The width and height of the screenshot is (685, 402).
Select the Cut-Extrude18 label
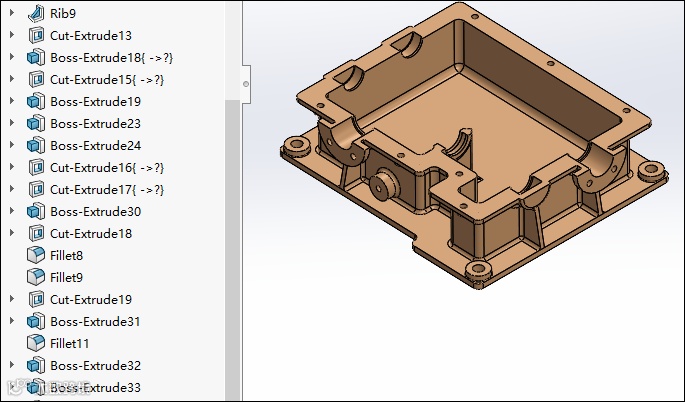pos(91,233)
